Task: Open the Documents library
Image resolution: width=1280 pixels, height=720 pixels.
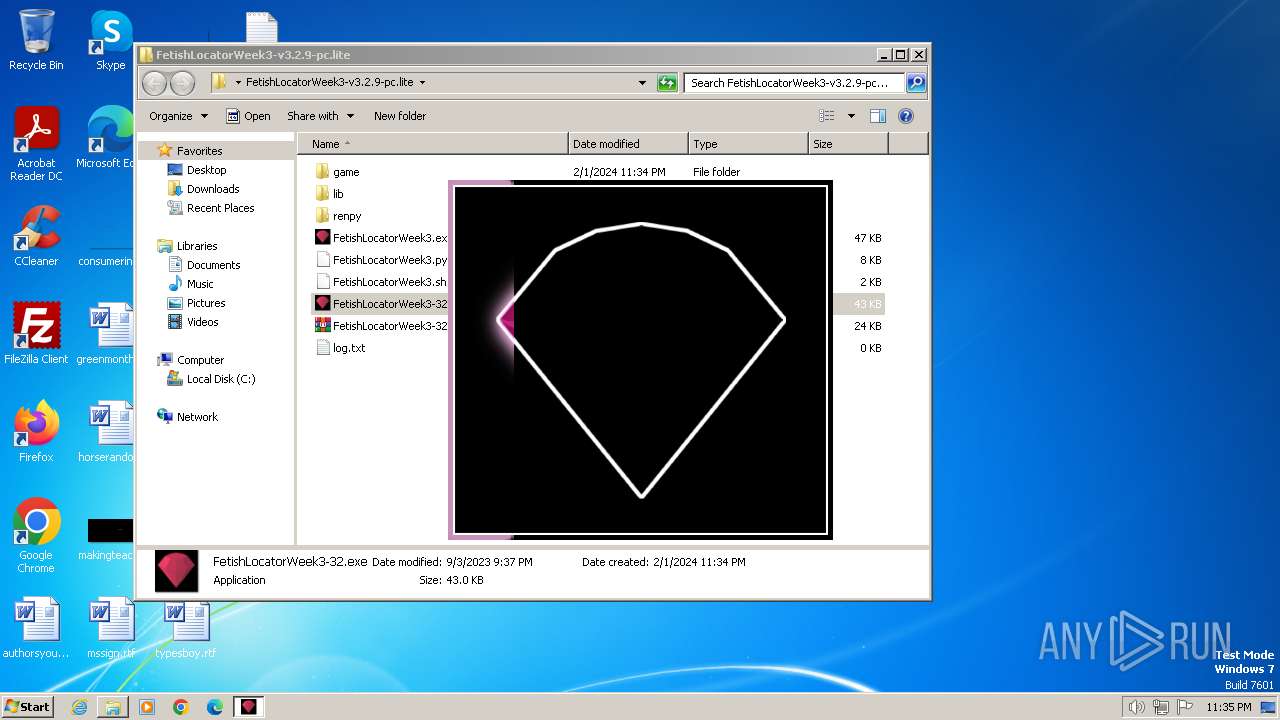Action: (x=213, y=265)
